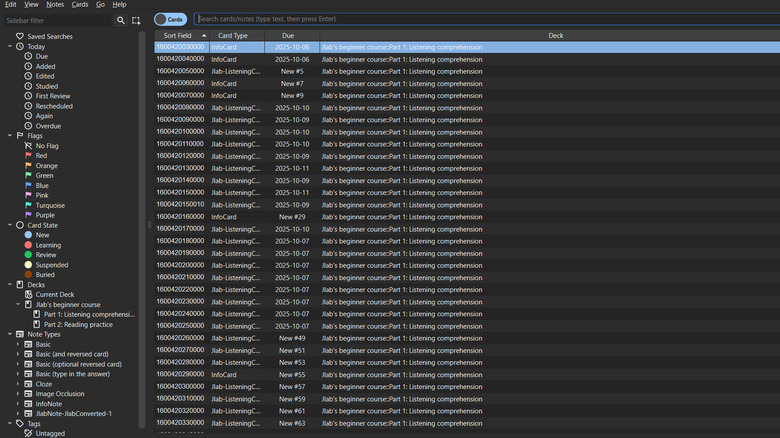
Task: Filter by the Turquoise flag
Action: (x=50, y=205)
